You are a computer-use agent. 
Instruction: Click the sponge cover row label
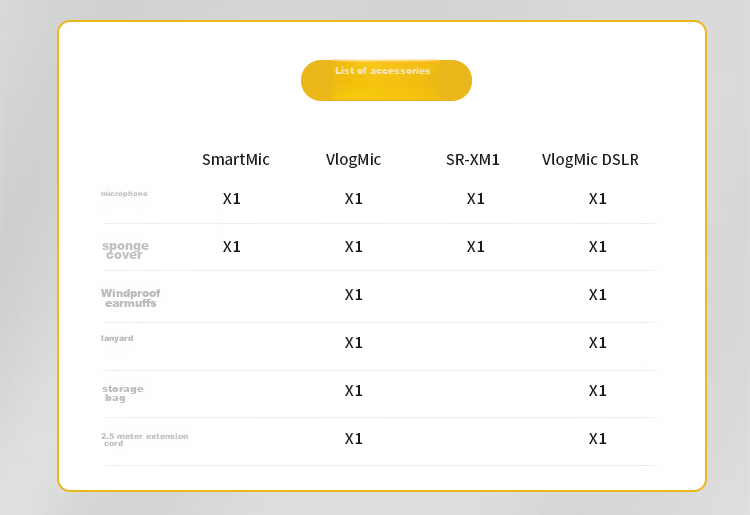click(125, 250)
